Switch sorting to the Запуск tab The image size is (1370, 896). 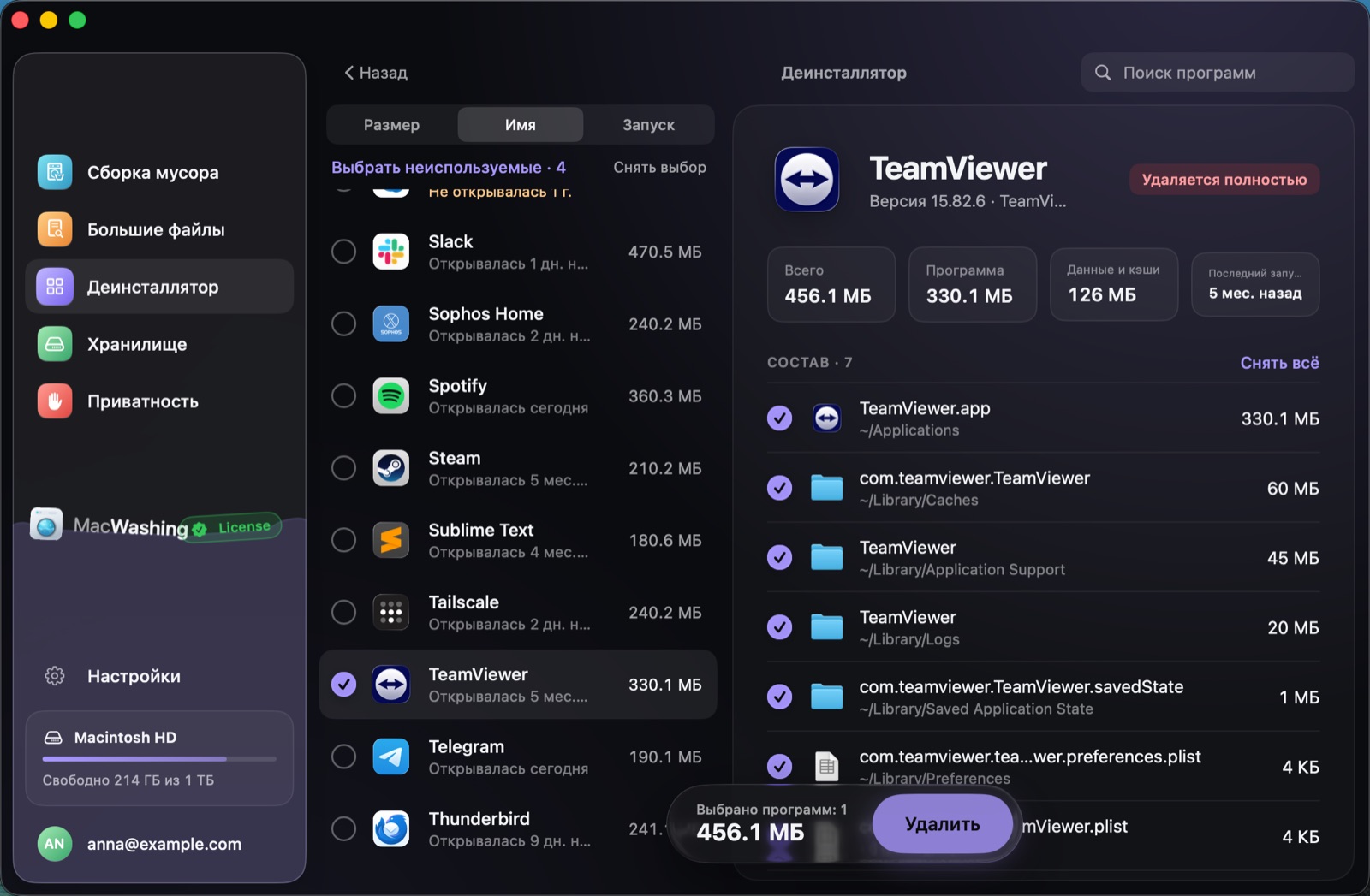click(x=648, y=125)
